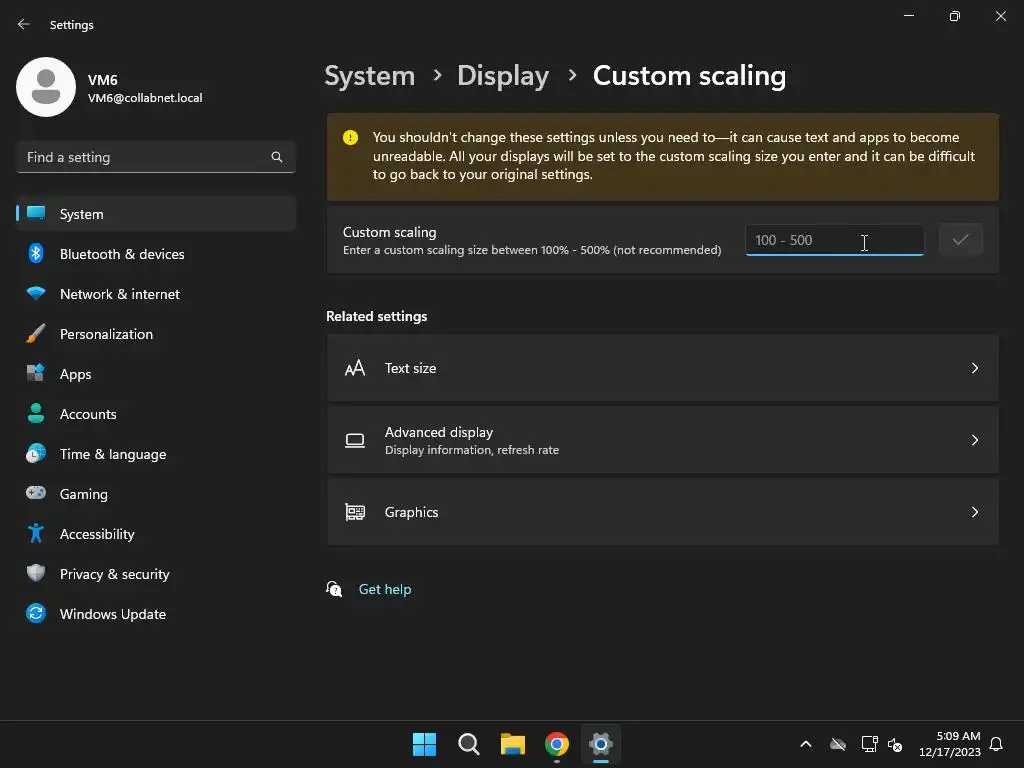Focus the 100 - 500 custom scaling field
1024x768 pixels.
pyautogui.click(x=835, y=240)
